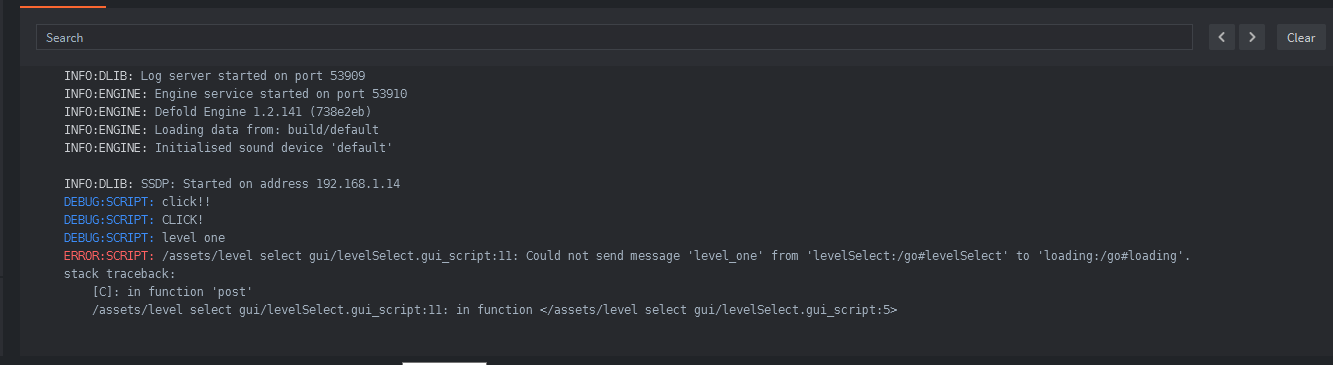
Task: Select the "[C]: in function 'post'" line
Action: tap(172, 292)
